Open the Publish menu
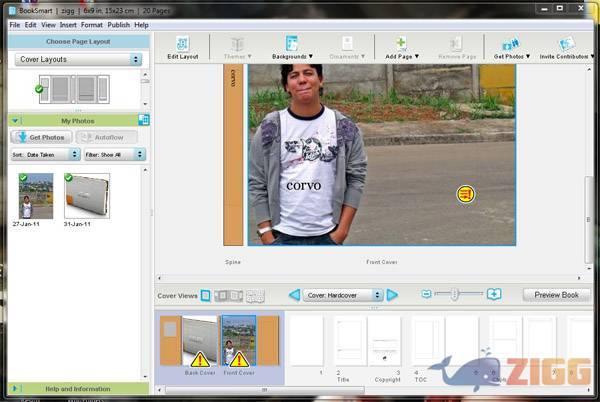Screen dimensions: 600x402 (x=118, y=24)
